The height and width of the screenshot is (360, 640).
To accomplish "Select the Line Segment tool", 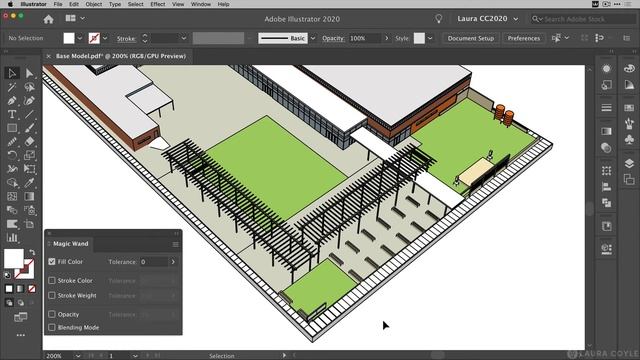I will (29, 114).
